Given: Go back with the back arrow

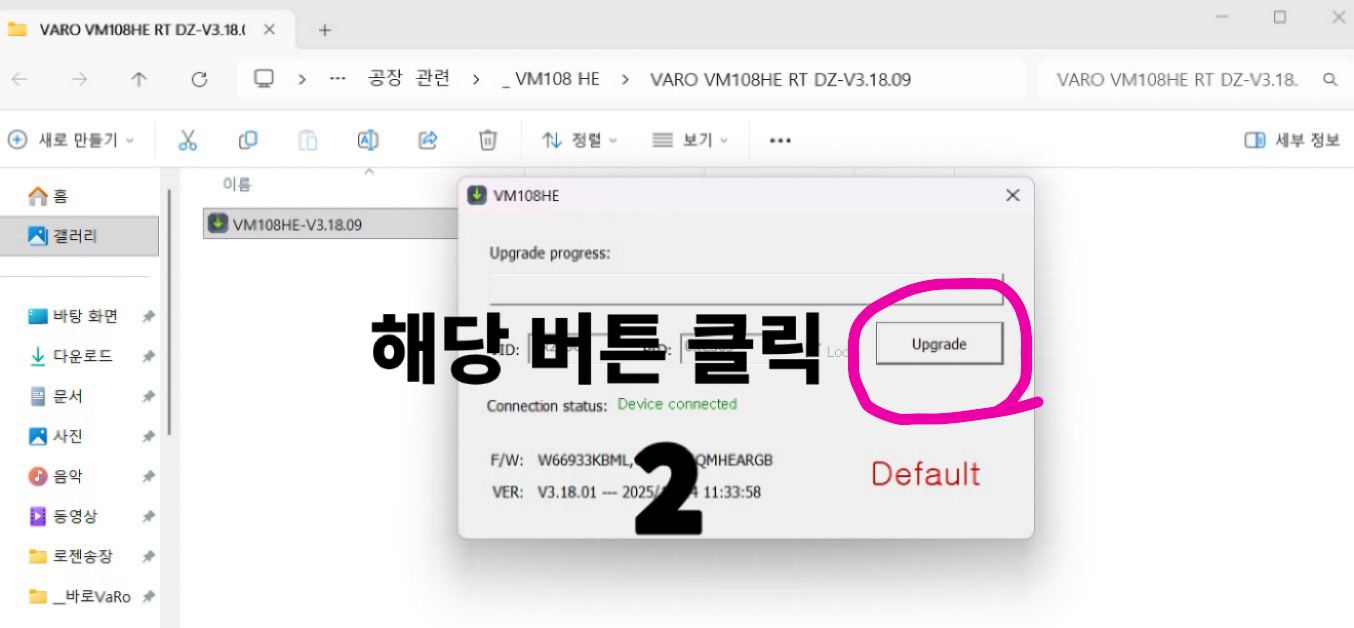Looking at the screenshot, I should (x=20, y=79).
